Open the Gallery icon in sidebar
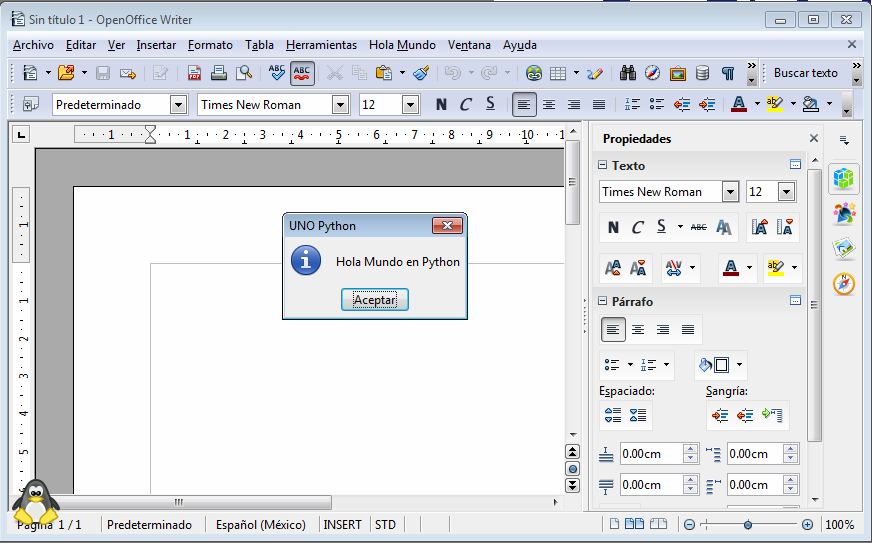This screenshot has height=543, width=872. tap(844, 248)
